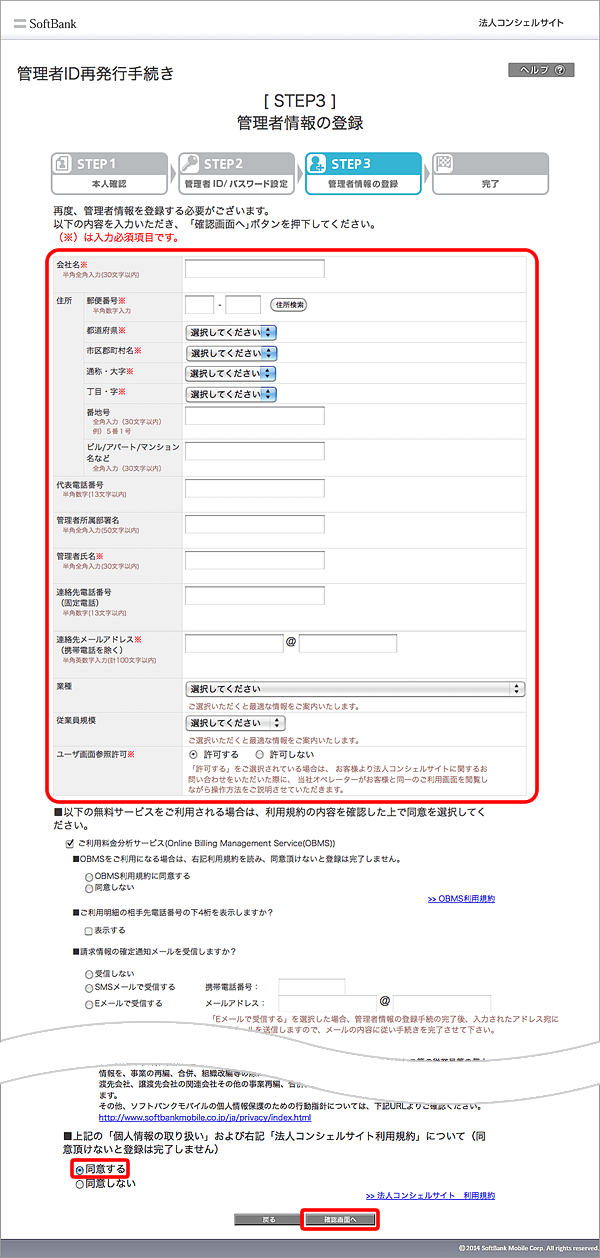The height and width of the screenshot is (1258, 600).
Task: Focus 連絡先メールアドレス local part field
Action: [x=234, y=643]
